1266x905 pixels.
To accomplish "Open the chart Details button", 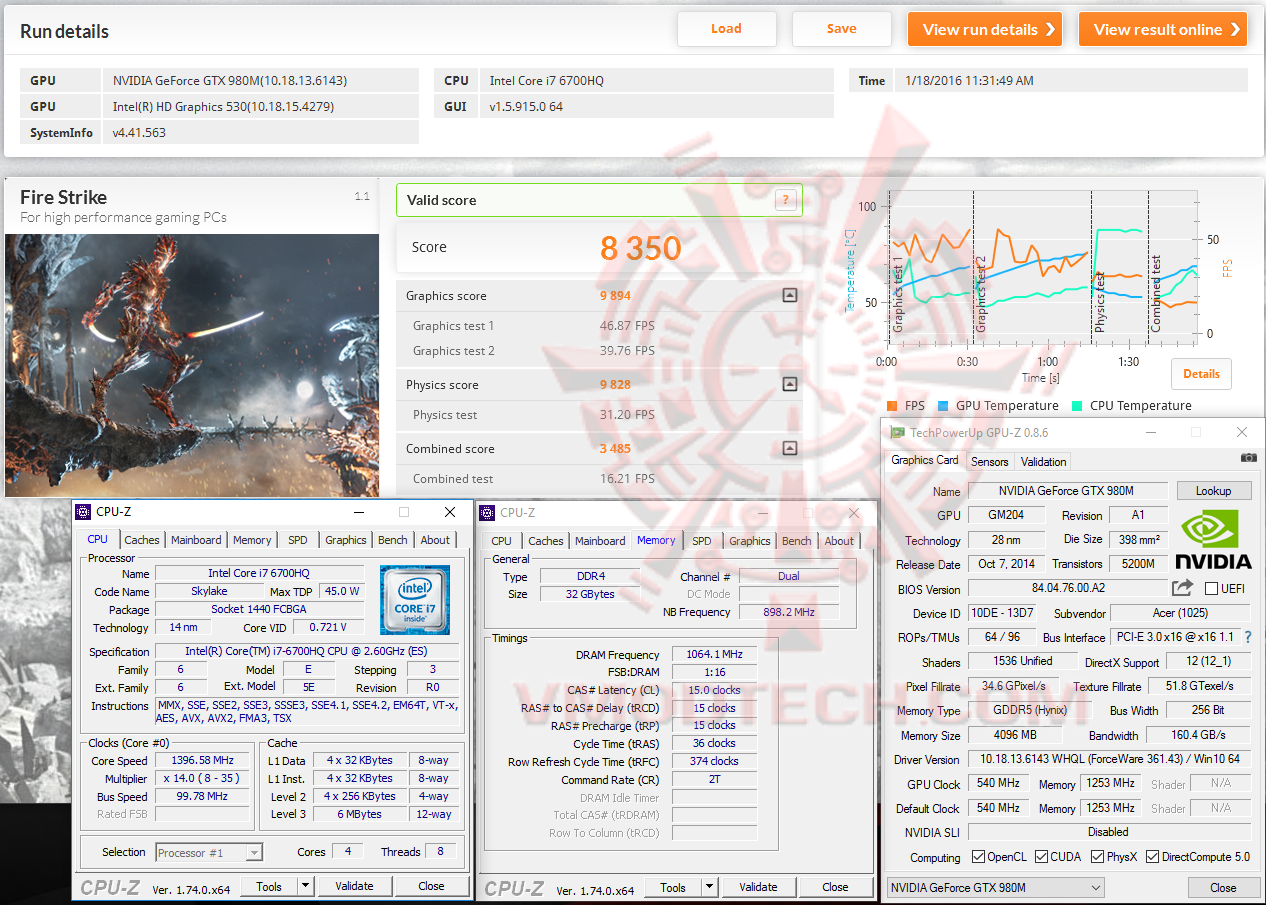I will pos(1201,374).
